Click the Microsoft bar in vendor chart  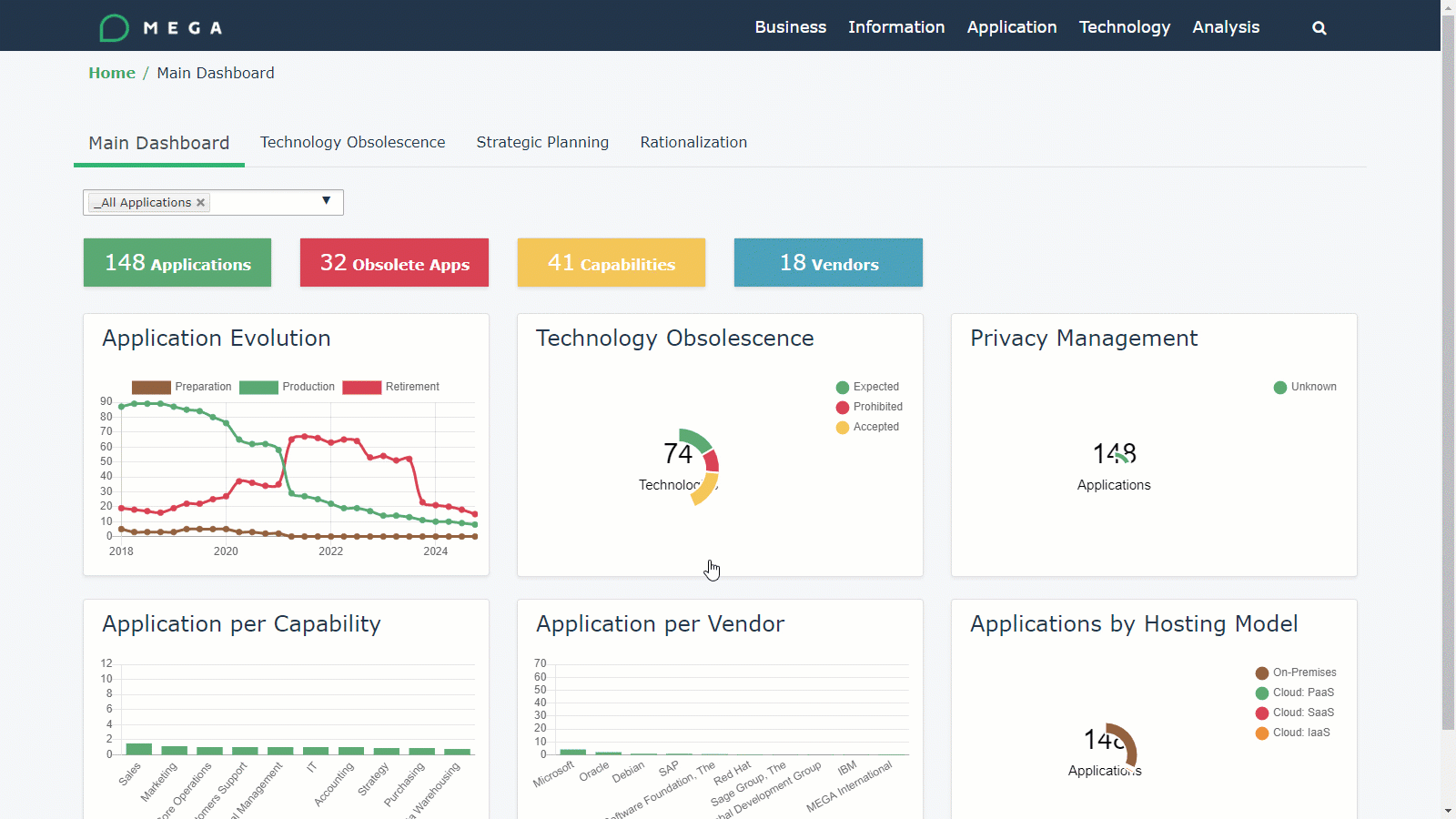tap(573, 752)
